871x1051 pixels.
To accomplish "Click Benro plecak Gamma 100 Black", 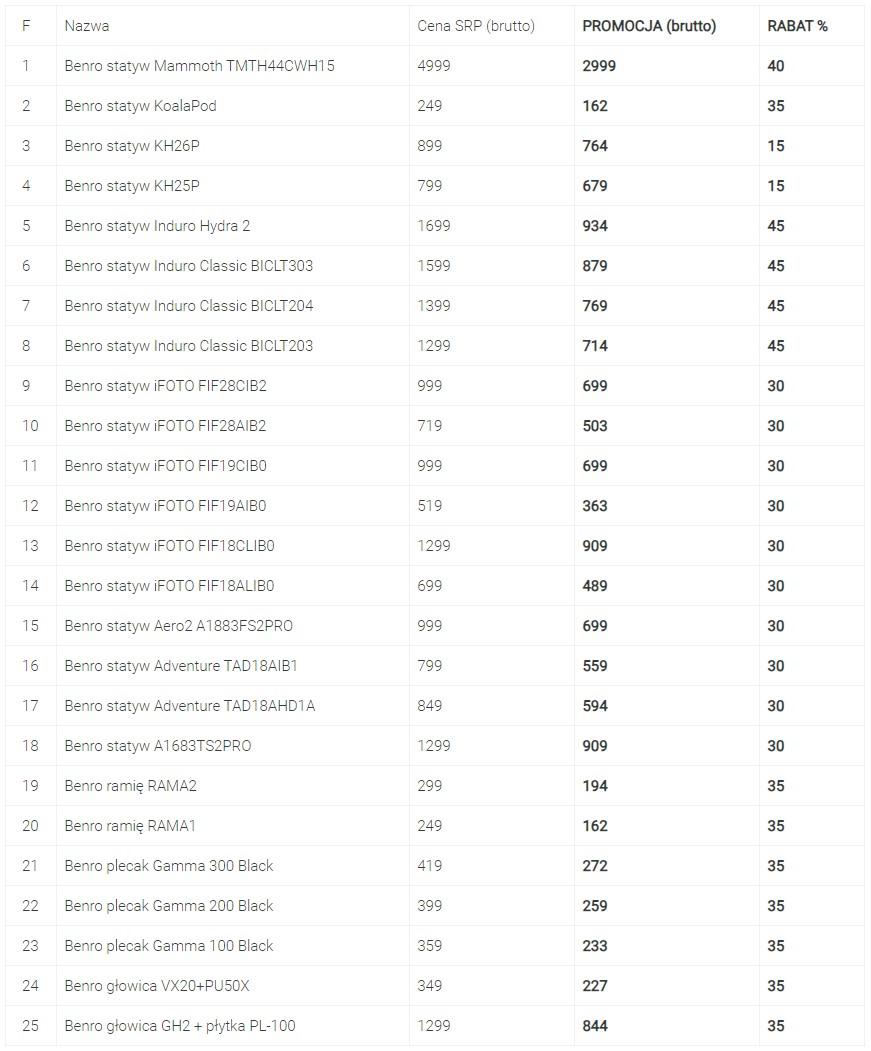I will (x=168, y=946).
